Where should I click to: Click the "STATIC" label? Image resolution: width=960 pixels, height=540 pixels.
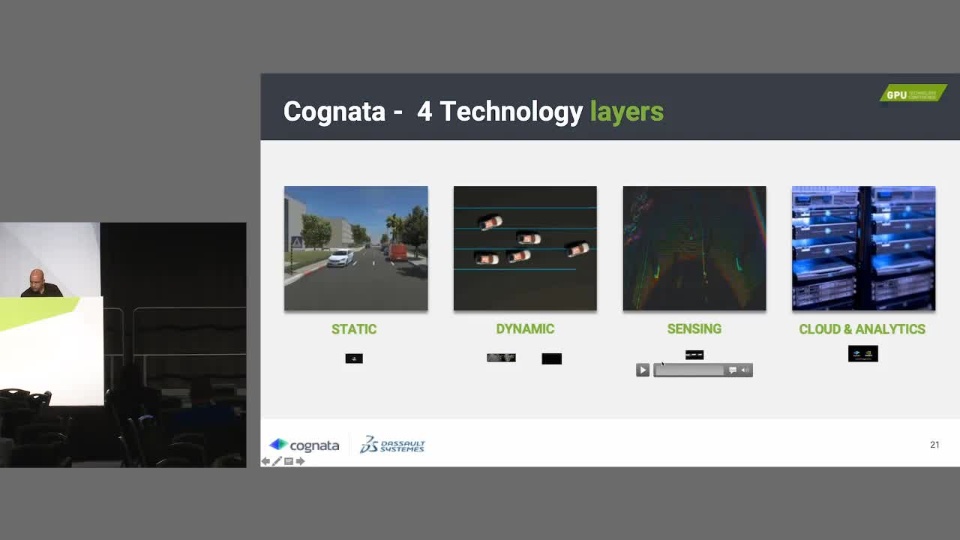click(354, 329)
